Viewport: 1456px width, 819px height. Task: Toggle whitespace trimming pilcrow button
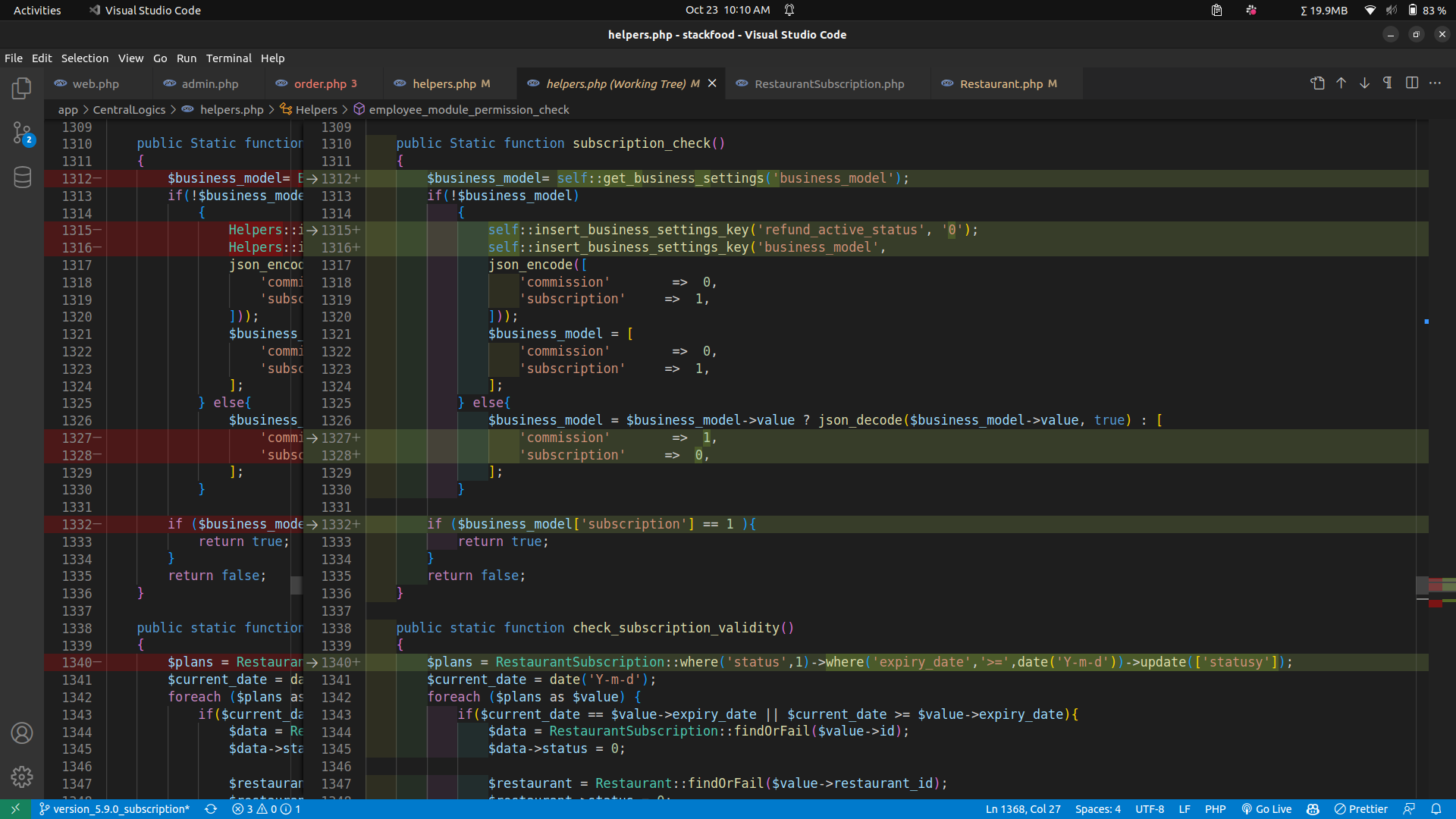point(1388,83)
